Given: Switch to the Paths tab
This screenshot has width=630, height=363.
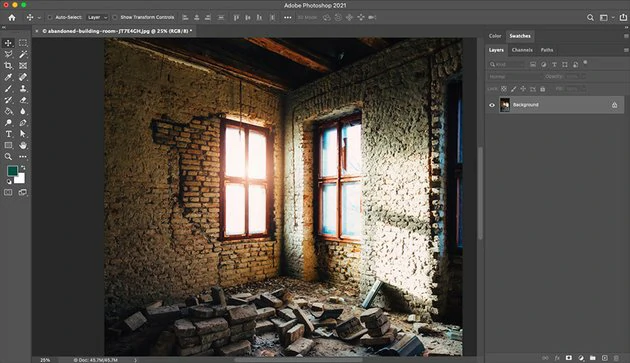Looking at the screenshot, I should coord(547,50).
